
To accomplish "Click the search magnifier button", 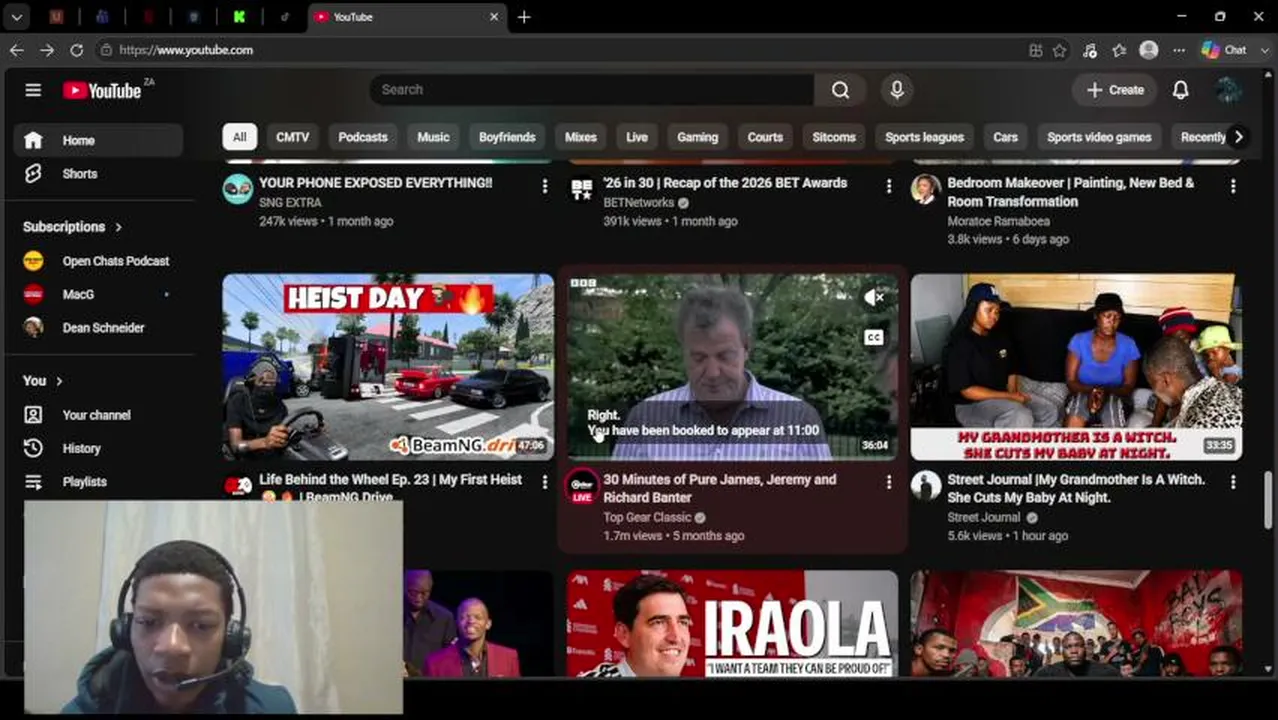I will click(840, 90).
